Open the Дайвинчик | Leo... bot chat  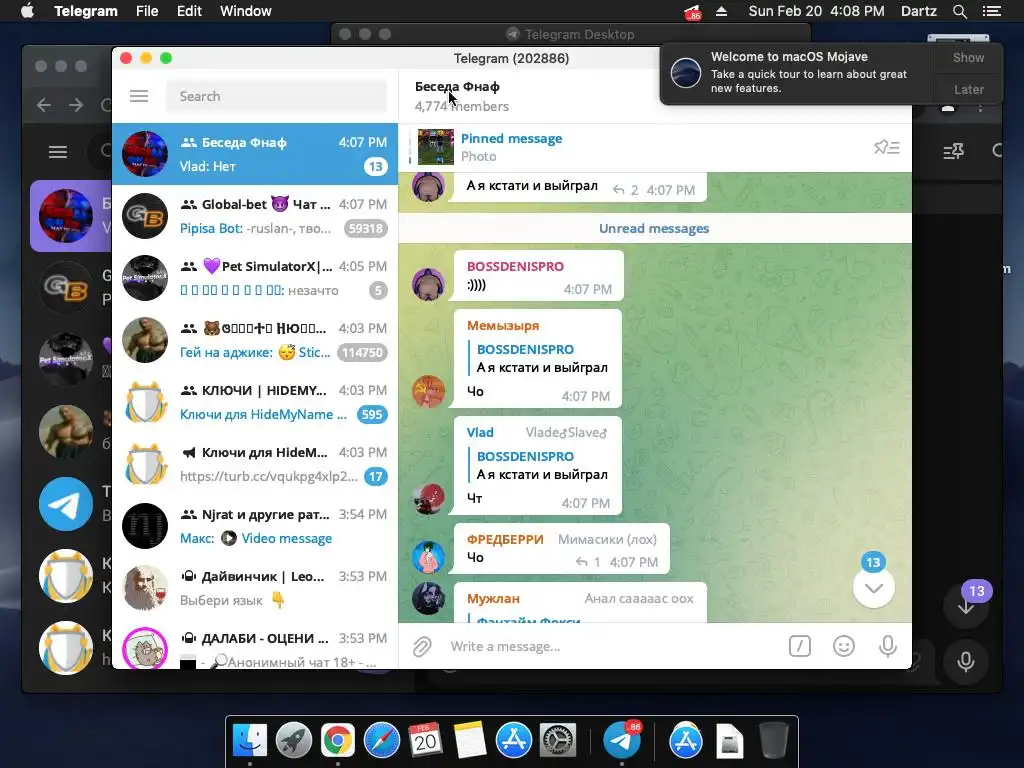pyautogui.click(x=255, y=588)
